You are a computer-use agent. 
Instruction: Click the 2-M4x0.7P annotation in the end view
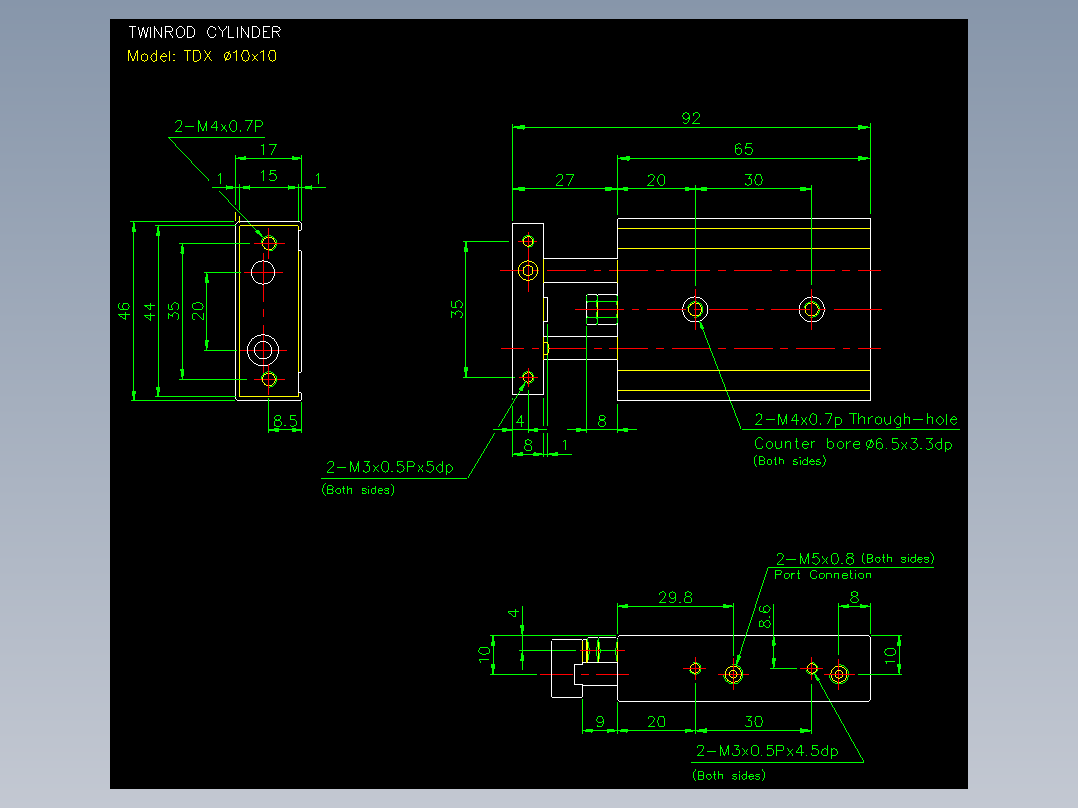tap(219, 126)
